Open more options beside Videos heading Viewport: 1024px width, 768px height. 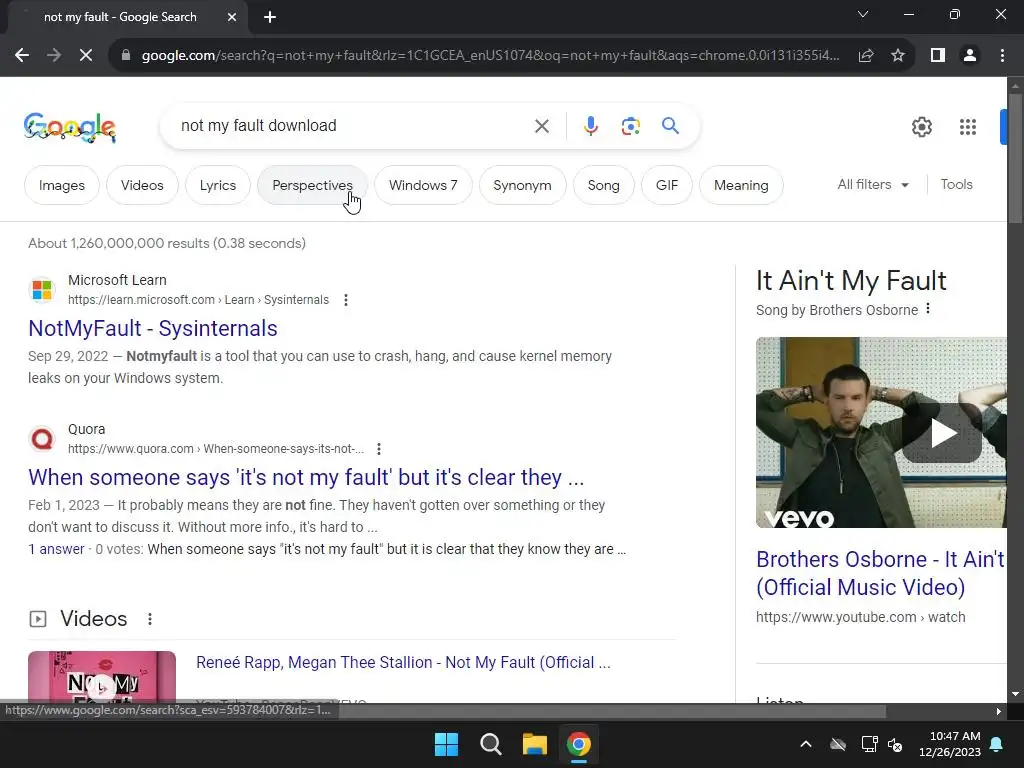point(150,618)
